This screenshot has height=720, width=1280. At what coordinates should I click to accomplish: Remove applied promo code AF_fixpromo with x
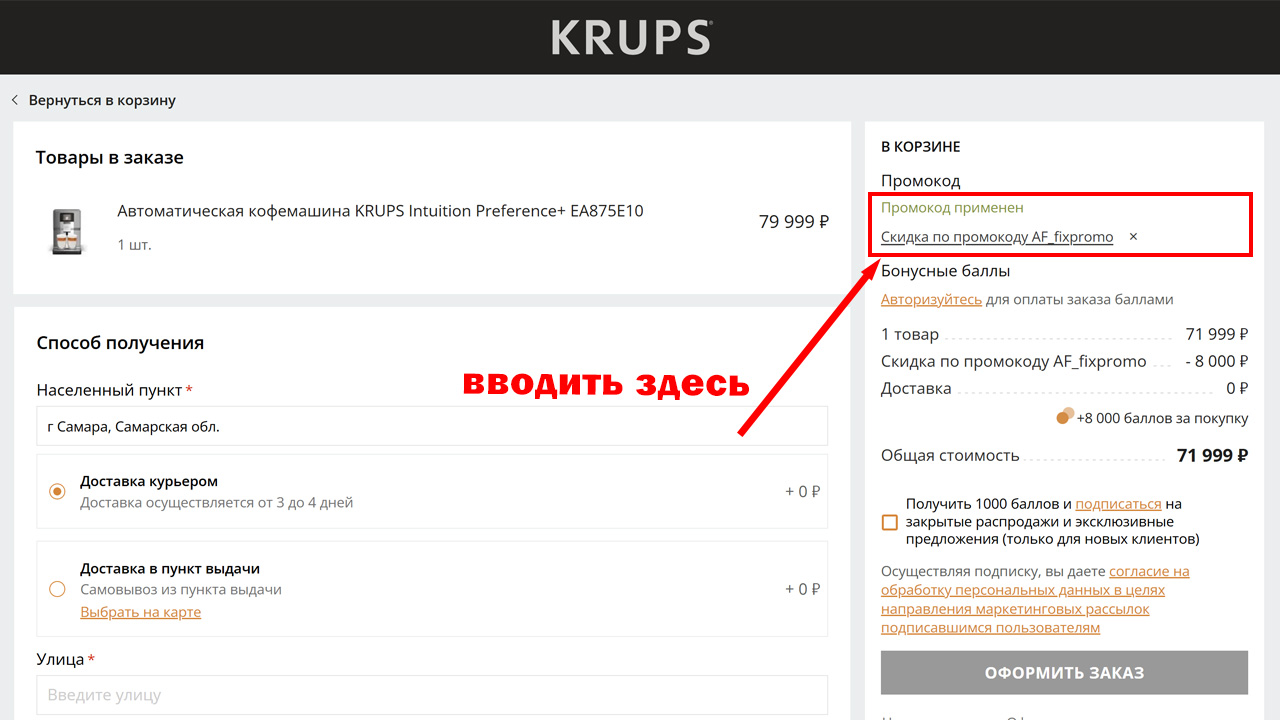pyautogui.click(x=1133, y=237)
